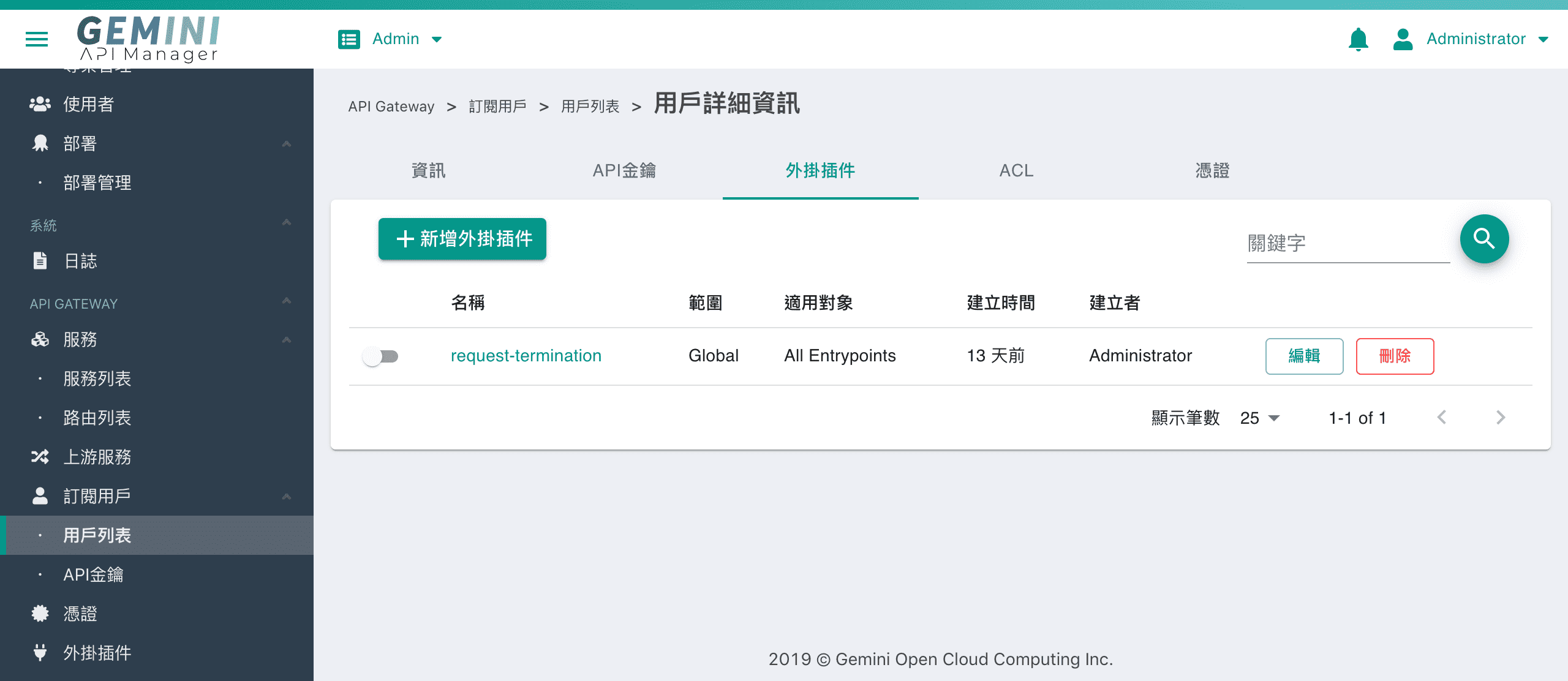Select the 外掛插件 tab
Image resolution: width=1568 pixels, height=681 pixels.
pyautogui.click(x=820, y=170)
